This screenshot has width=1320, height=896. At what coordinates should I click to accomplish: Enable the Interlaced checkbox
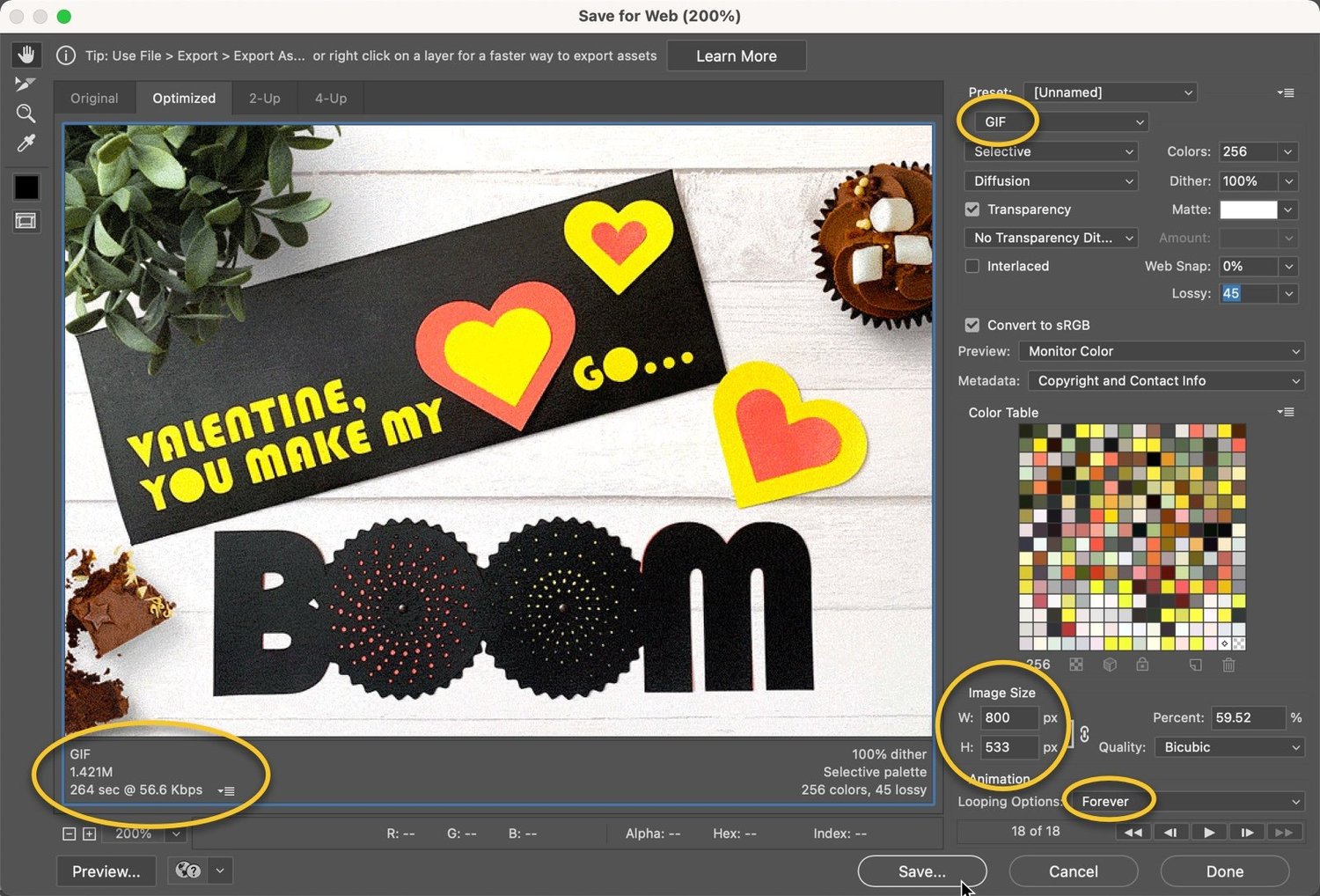pyautogui.click(x=972, y=266)
